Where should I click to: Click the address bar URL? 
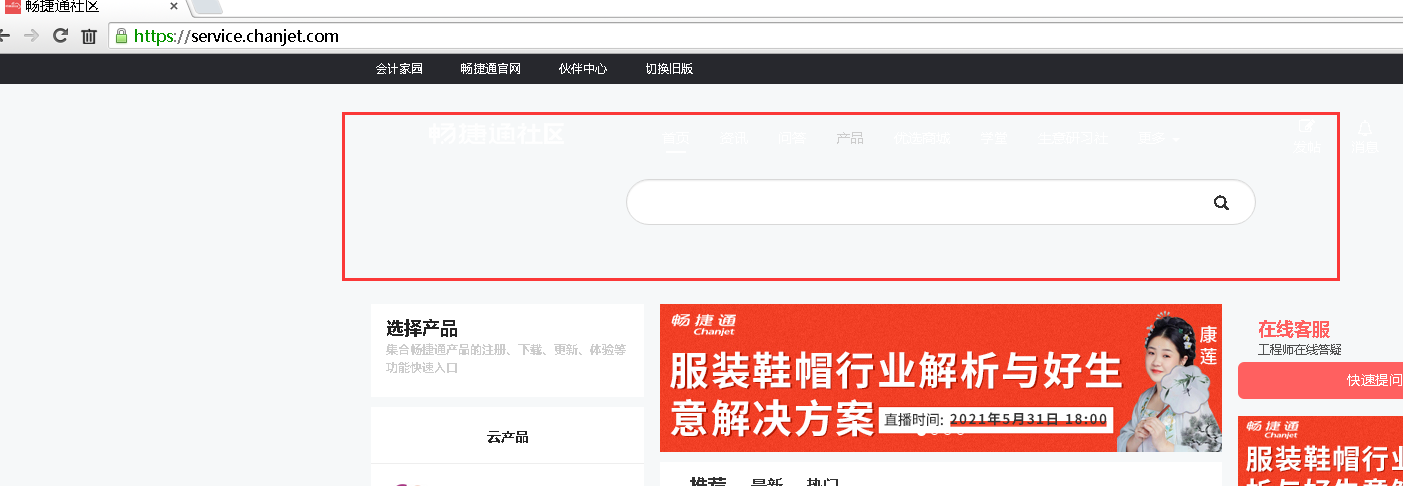click(236, 36)
